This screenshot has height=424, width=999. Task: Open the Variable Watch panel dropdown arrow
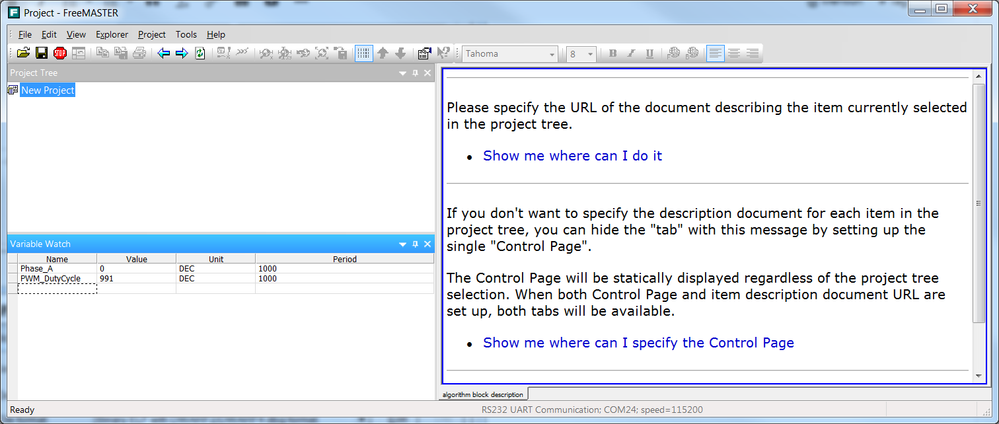coord(403,244)
